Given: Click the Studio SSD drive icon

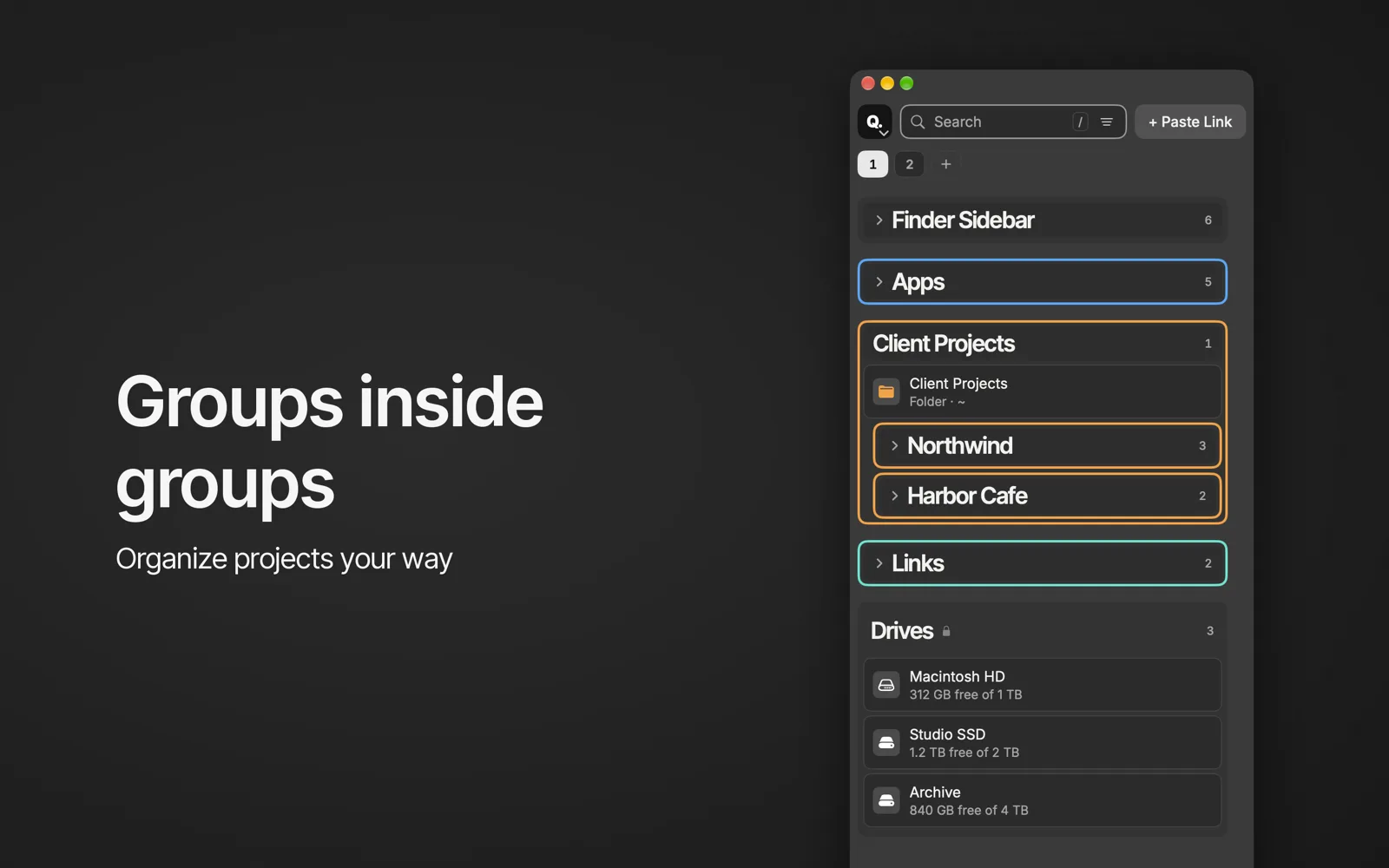Looking at the screenshot, I should click(x=886, y=743).
